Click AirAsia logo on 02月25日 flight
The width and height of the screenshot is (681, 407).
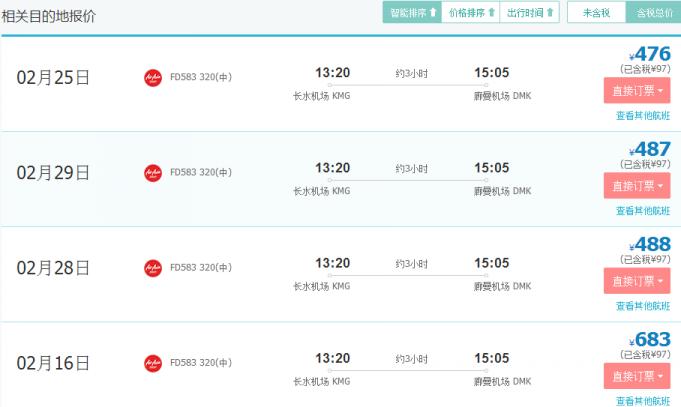click(x=153, y=78)
